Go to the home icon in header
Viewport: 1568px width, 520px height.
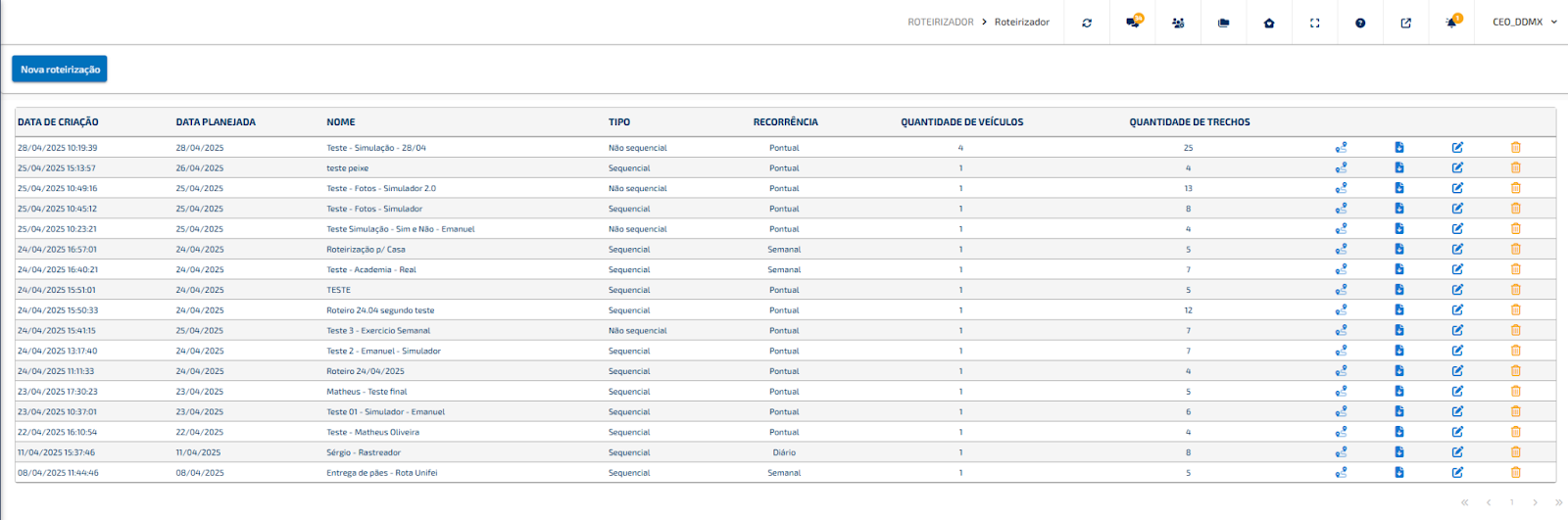[x=1269, y=23]
